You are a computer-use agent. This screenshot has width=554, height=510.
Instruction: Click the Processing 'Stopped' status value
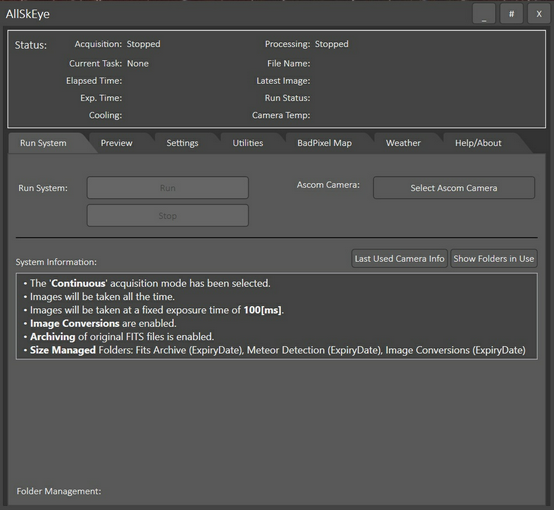(331, 44)
